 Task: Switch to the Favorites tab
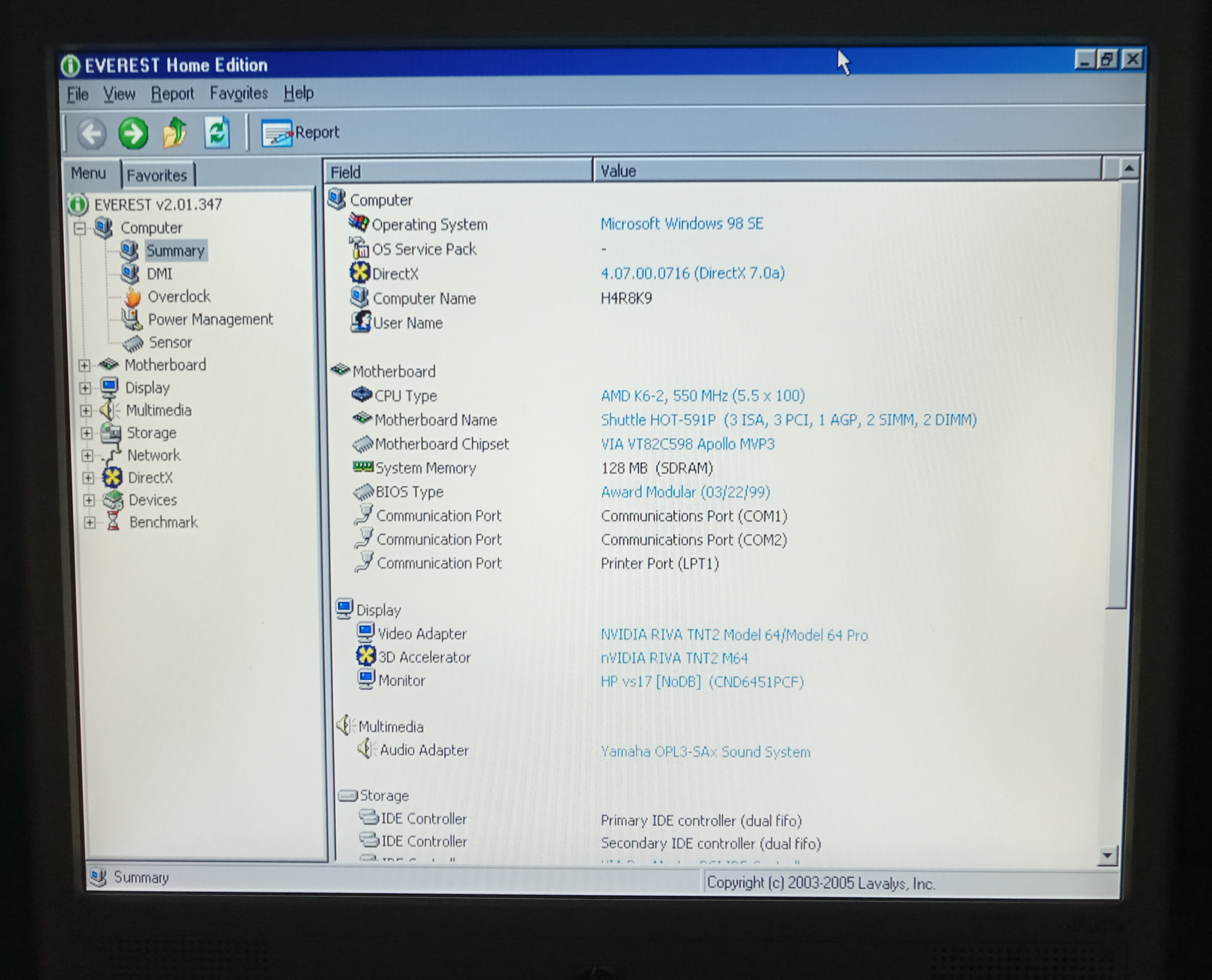pyautogui.click(x=156, y=175)
